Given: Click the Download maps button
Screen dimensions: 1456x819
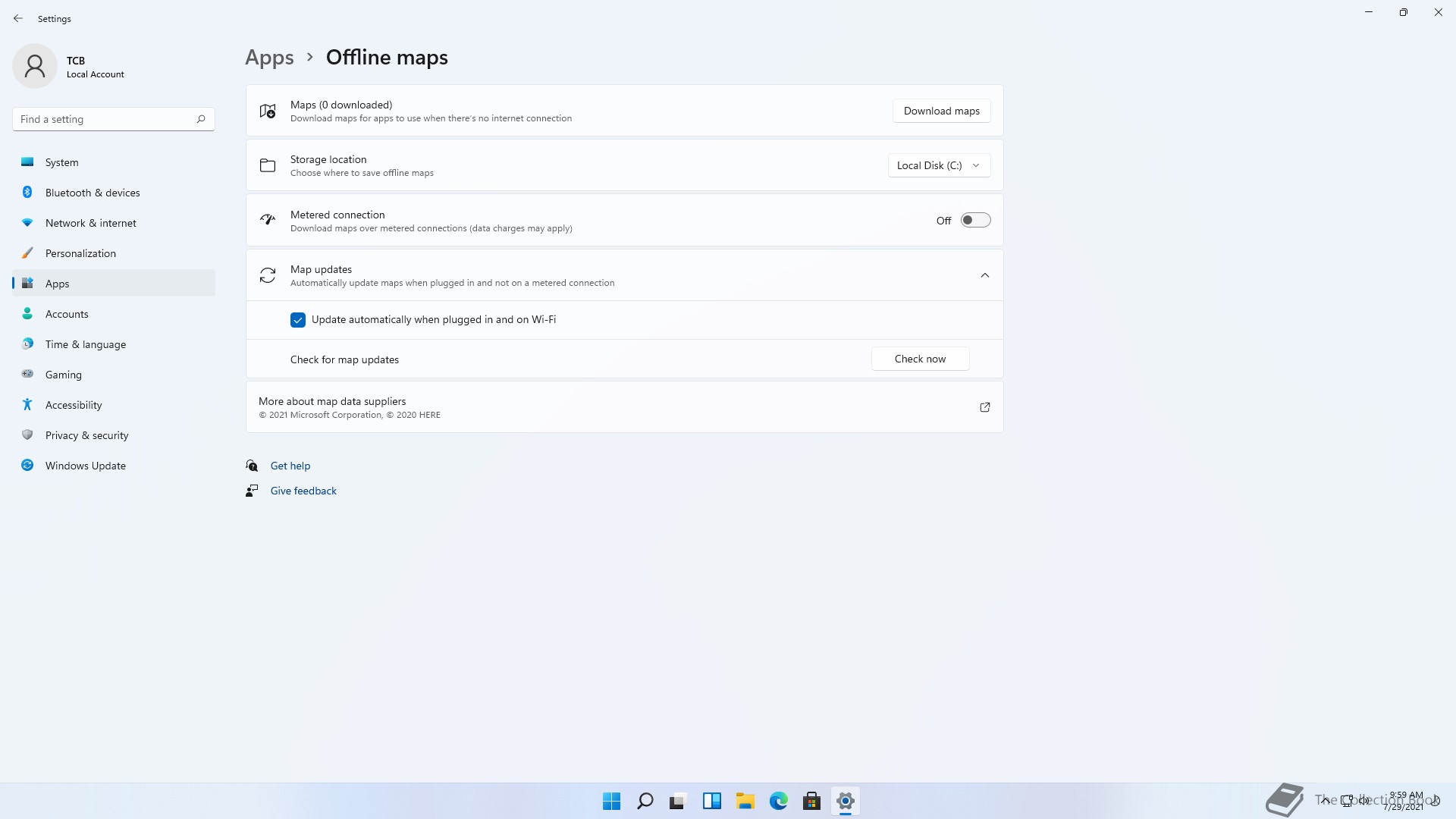Looking at the screenshot, I should pyautogui.click(x=941, y=111).
